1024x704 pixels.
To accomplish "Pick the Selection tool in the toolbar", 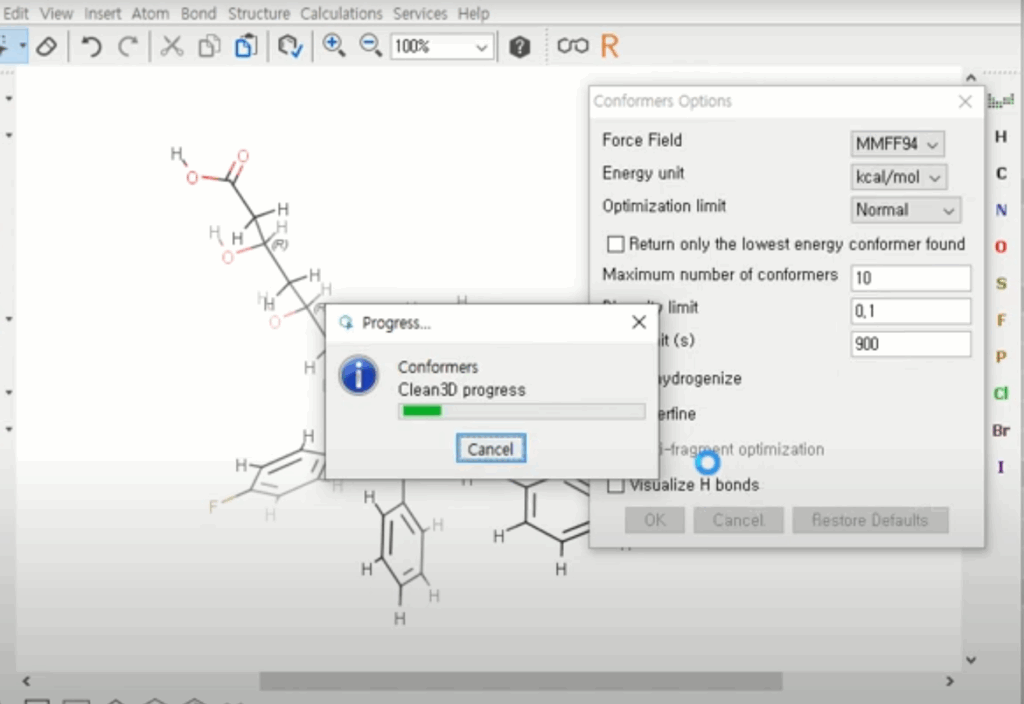I will pos(6,46).
